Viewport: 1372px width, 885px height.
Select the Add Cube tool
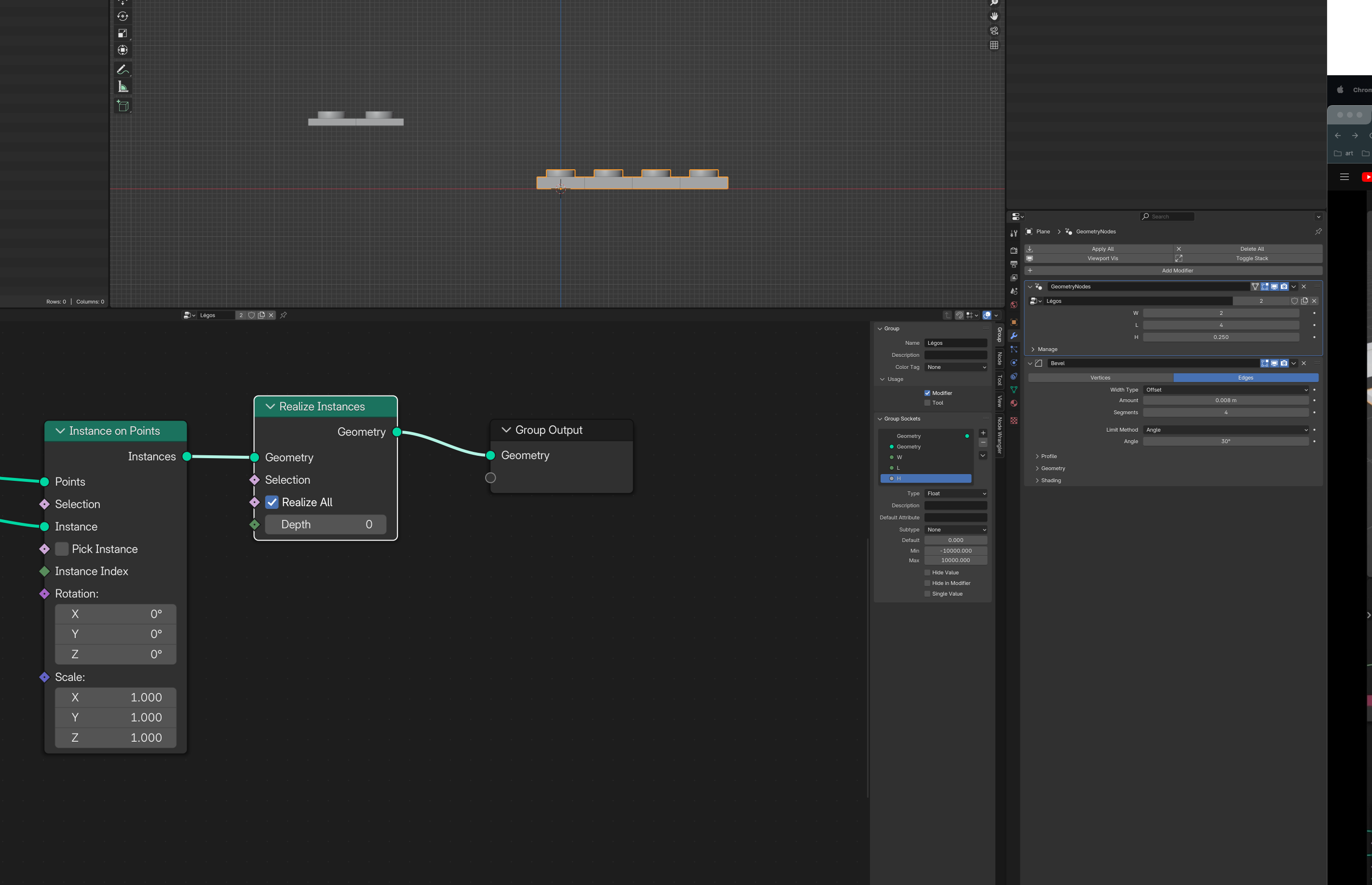122,106
